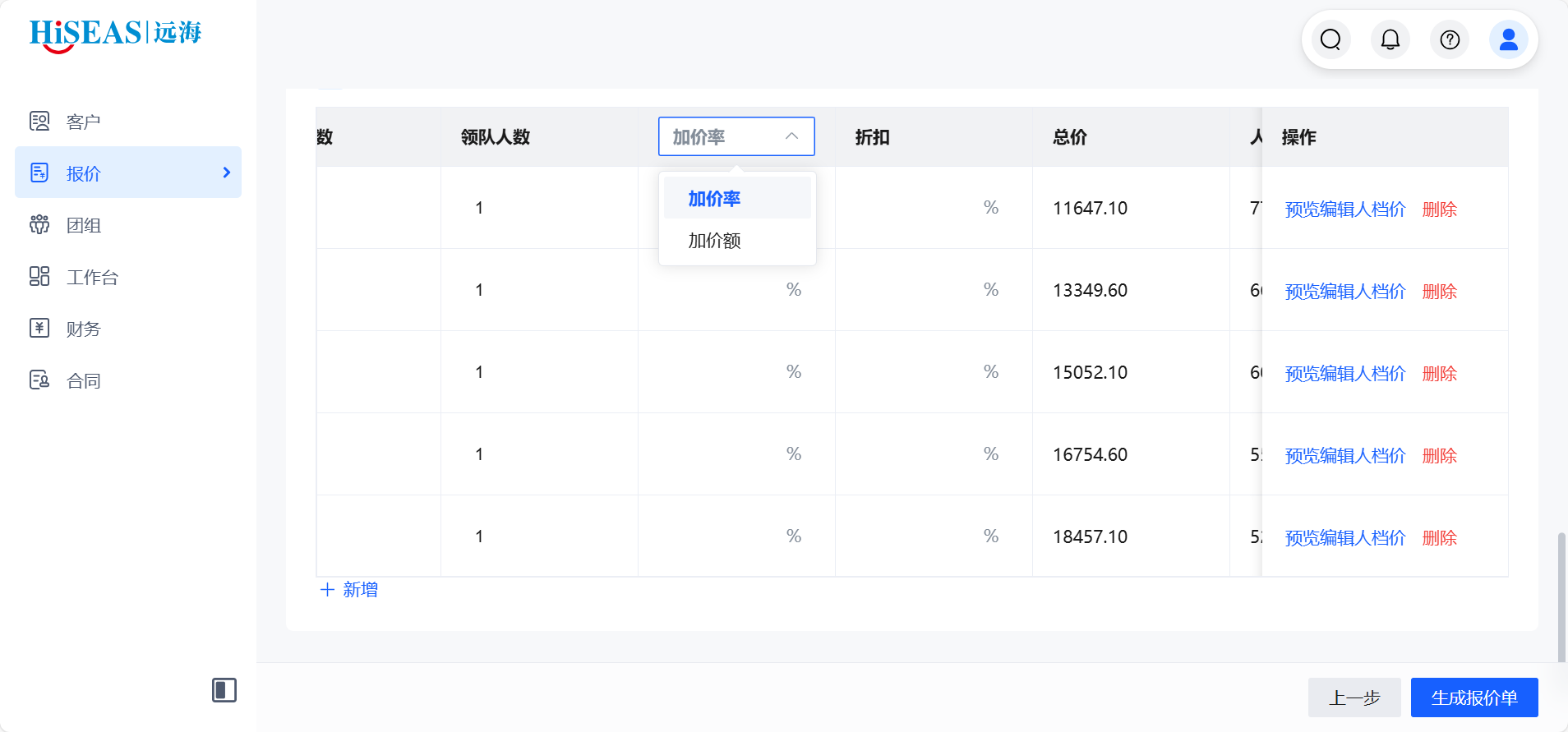Viewport: 1568px width, 732px height.
Task: Open 财务 in the sidebar menu
Action: click(128, 328)
